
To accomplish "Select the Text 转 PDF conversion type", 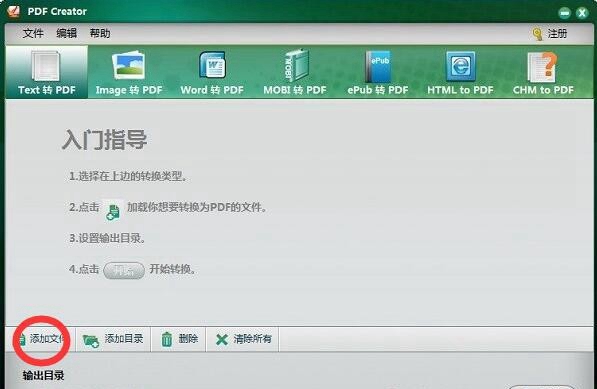I will [46, 72].
